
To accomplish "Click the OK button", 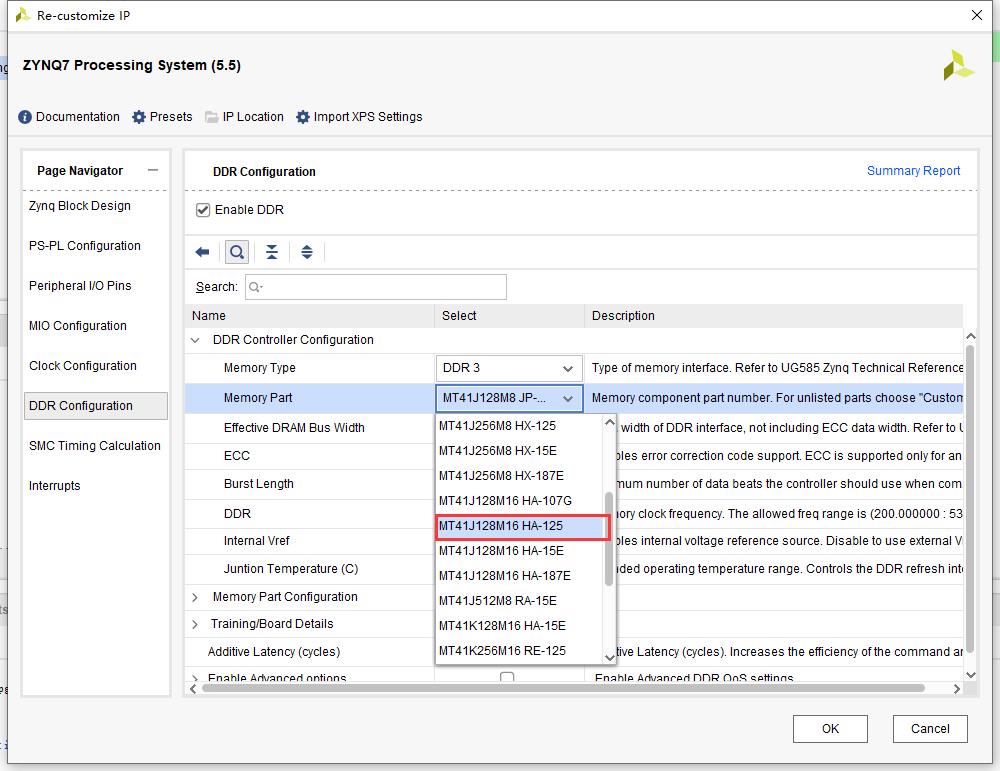I will 830,729.
